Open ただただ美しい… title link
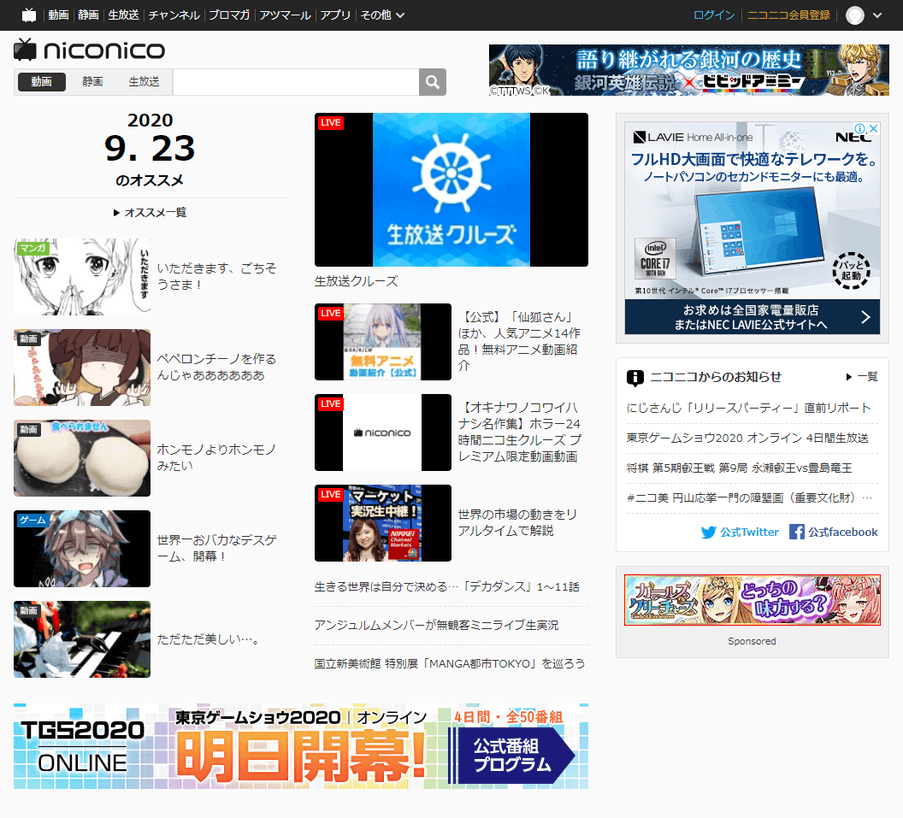This screenshot has width=903, height=818. click(208, 639)
